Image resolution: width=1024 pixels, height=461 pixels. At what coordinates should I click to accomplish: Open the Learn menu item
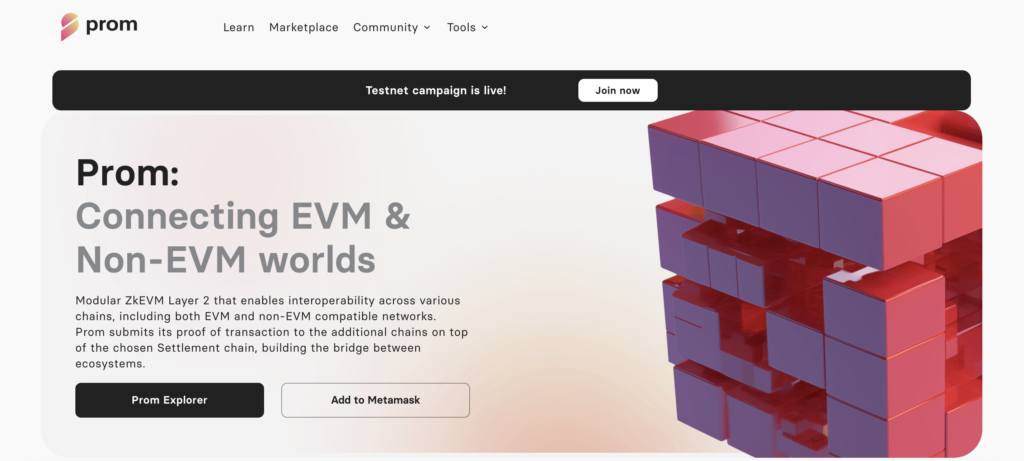[x=238, y=27]
